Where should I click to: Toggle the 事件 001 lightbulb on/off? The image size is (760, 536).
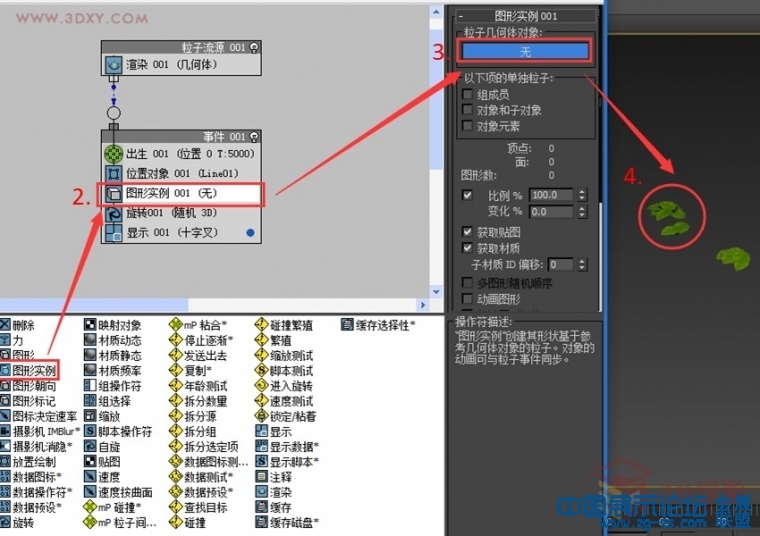coord(254,137)
